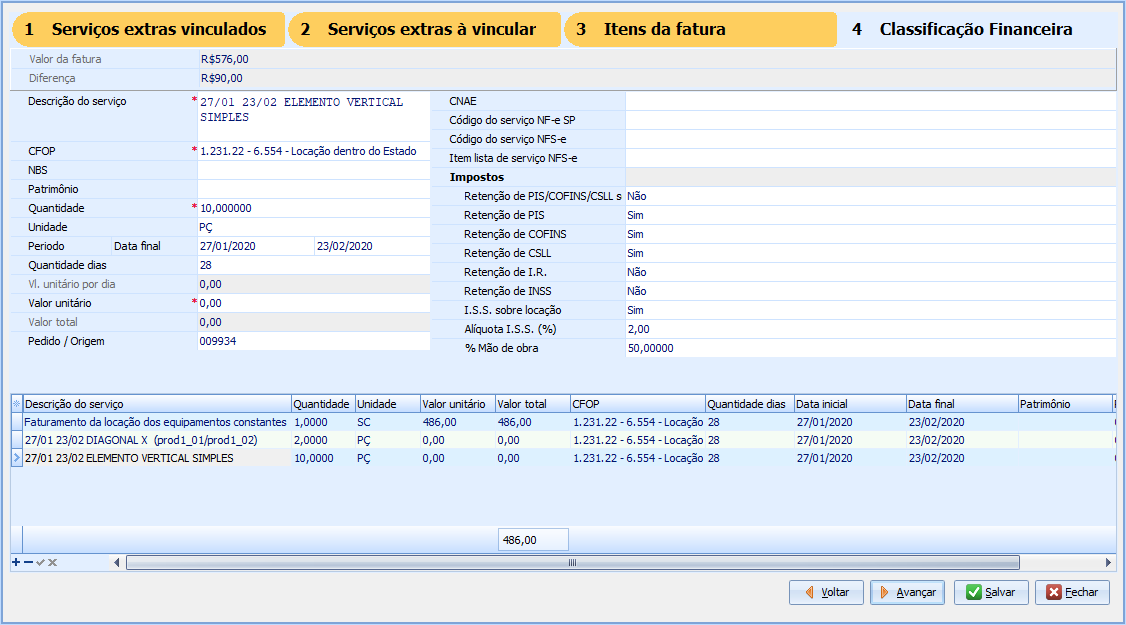Change the Retenção de I.R. value

870,272
